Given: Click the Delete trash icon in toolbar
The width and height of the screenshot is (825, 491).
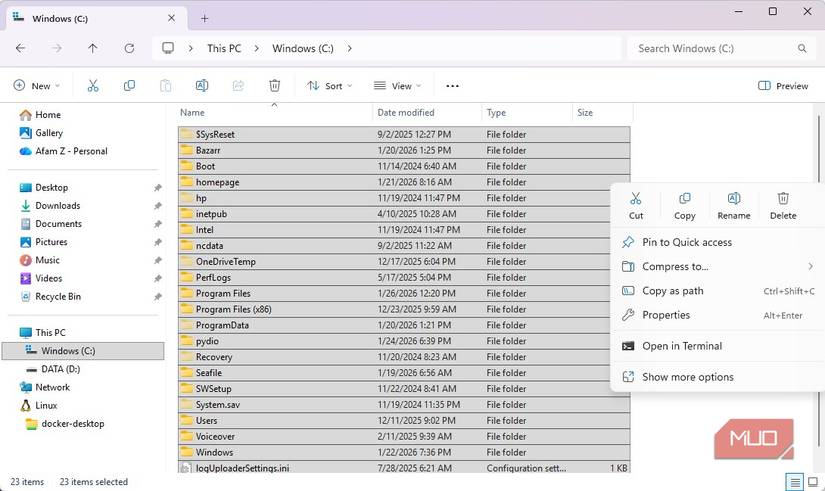Looking at the screenshot, I should point(275,86).
